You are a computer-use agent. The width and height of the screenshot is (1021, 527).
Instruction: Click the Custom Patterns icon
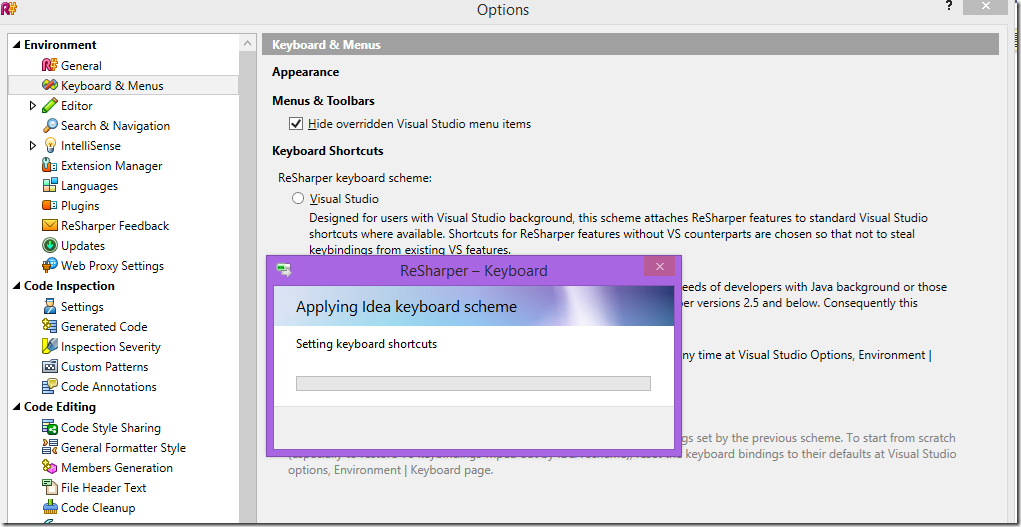(x=49, y=367)
